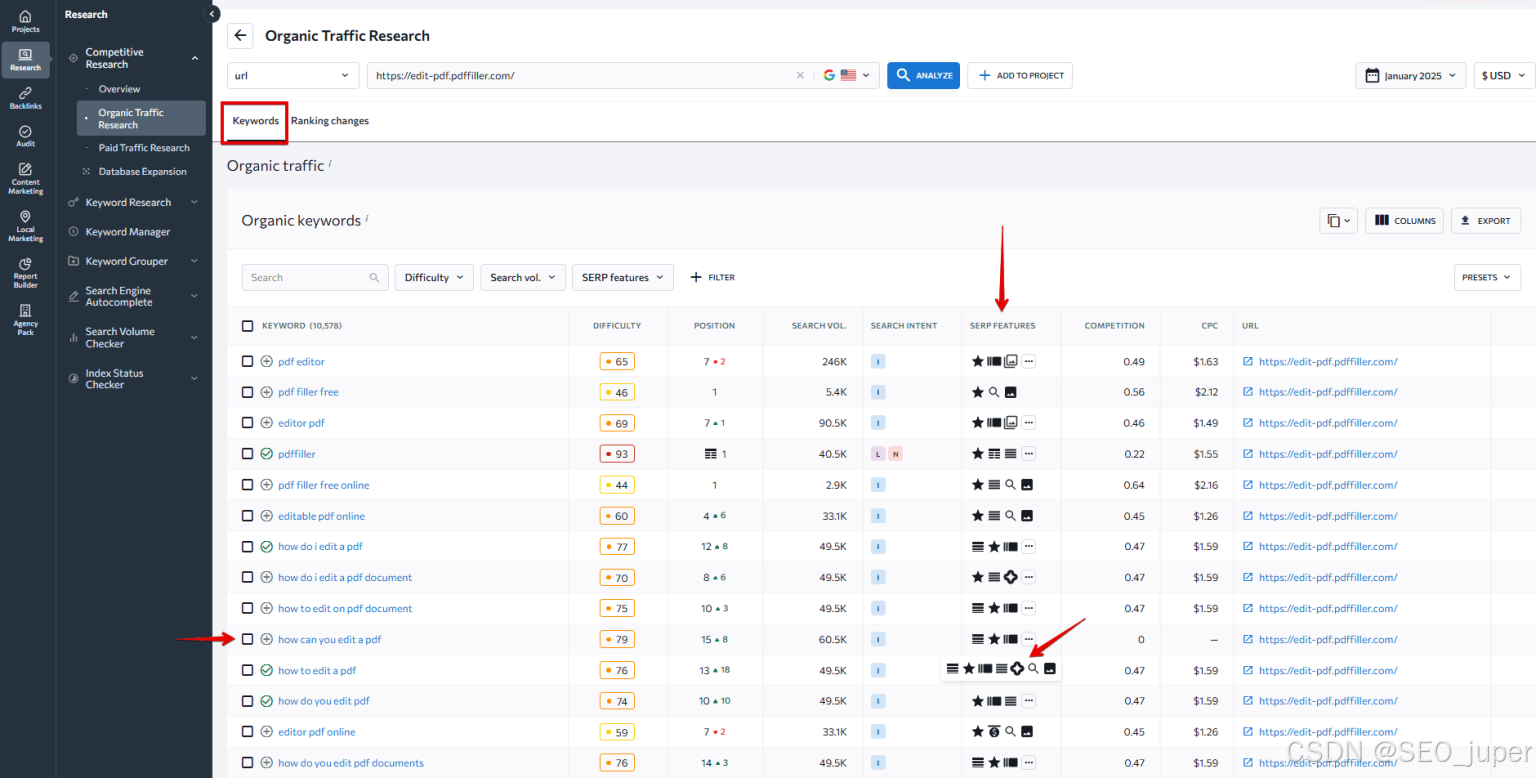Click the star SERP feature icon in pdf filler free row
The width and height of the screenshot is (1536, 778).
coord(978,392)
